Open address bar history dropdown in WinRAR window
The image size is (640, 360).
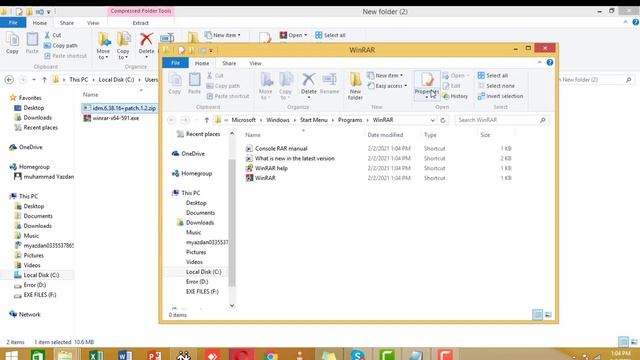click(432, 120)
